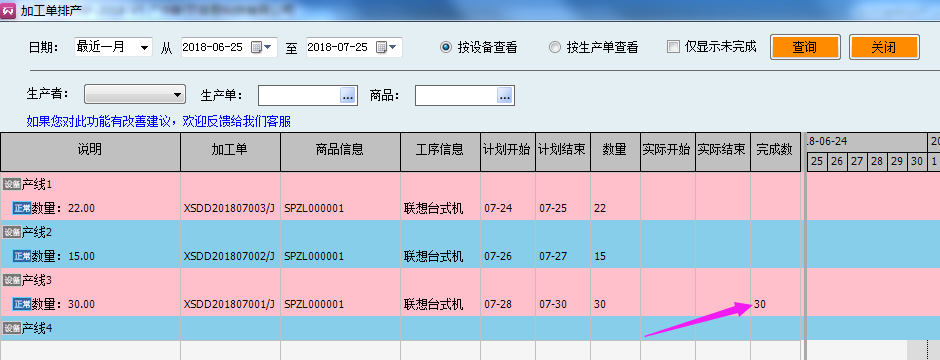
Task: Open the 商品 lookup ellipsis button
Action: point(505,95)
